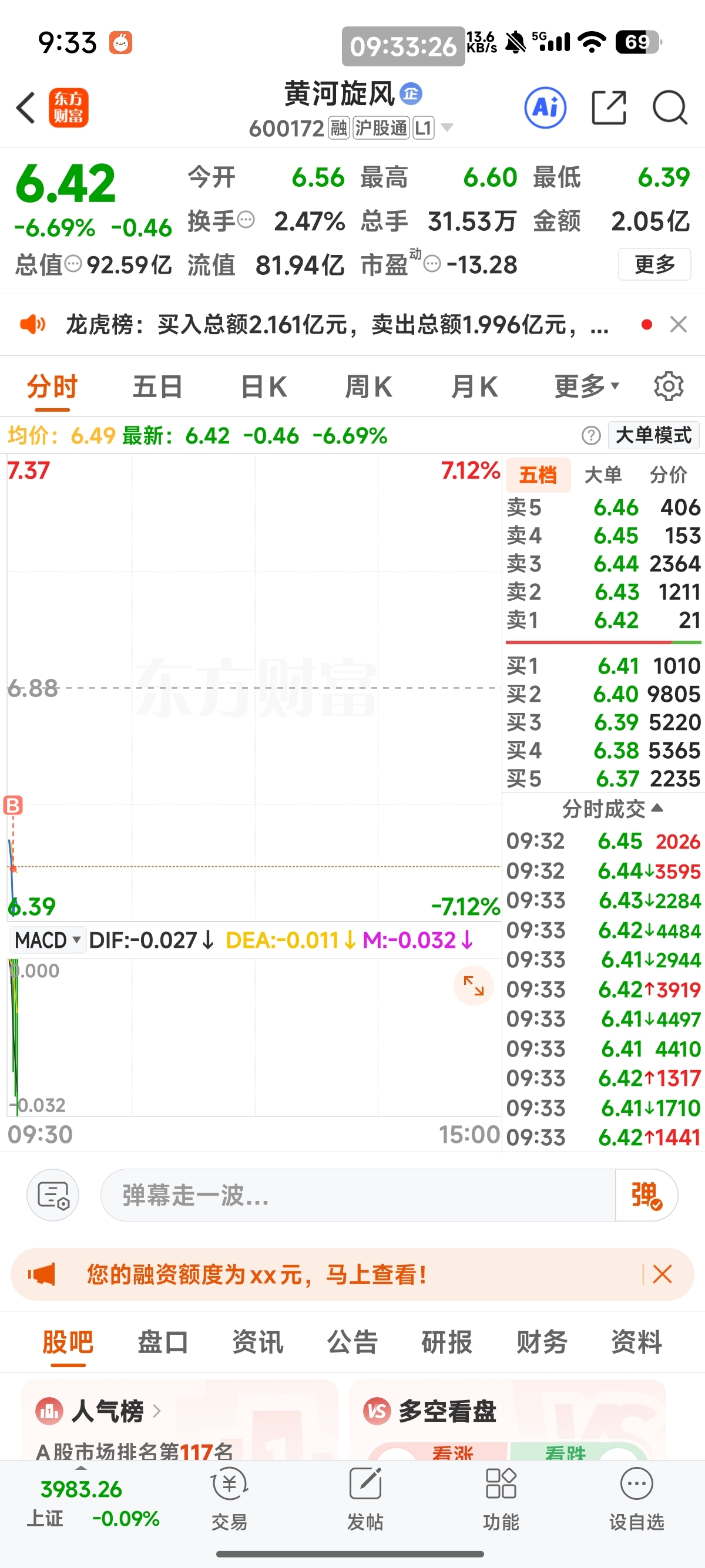
Task: Switch to the 月K tab
Action: (475, 386)
